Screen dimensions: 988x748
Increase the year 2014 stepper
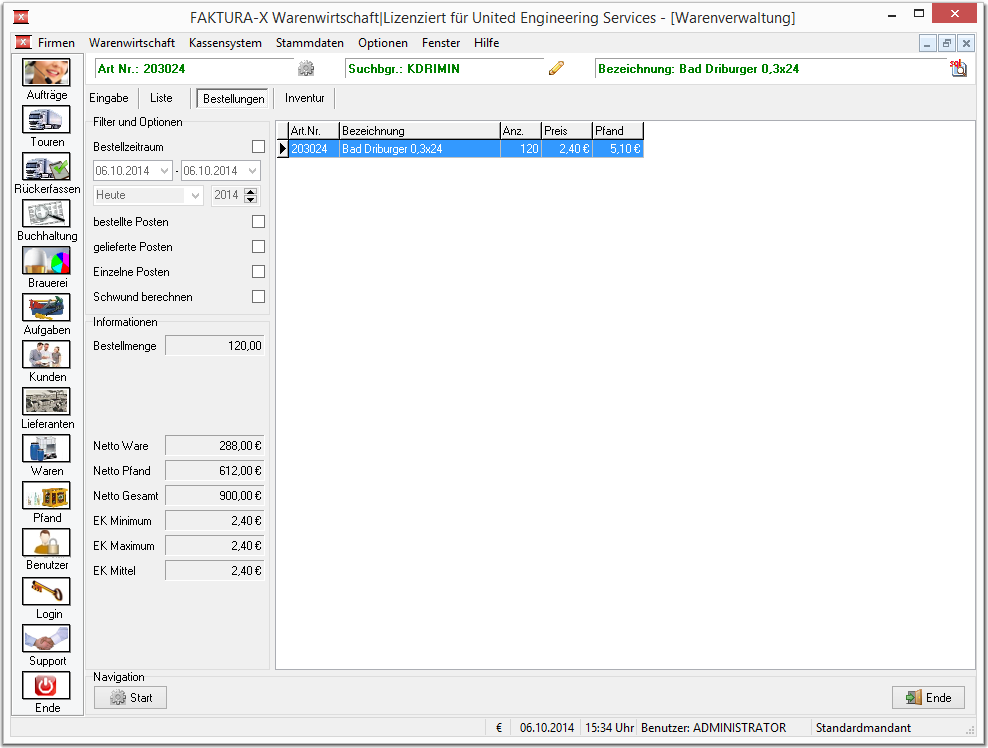[251, 192]
